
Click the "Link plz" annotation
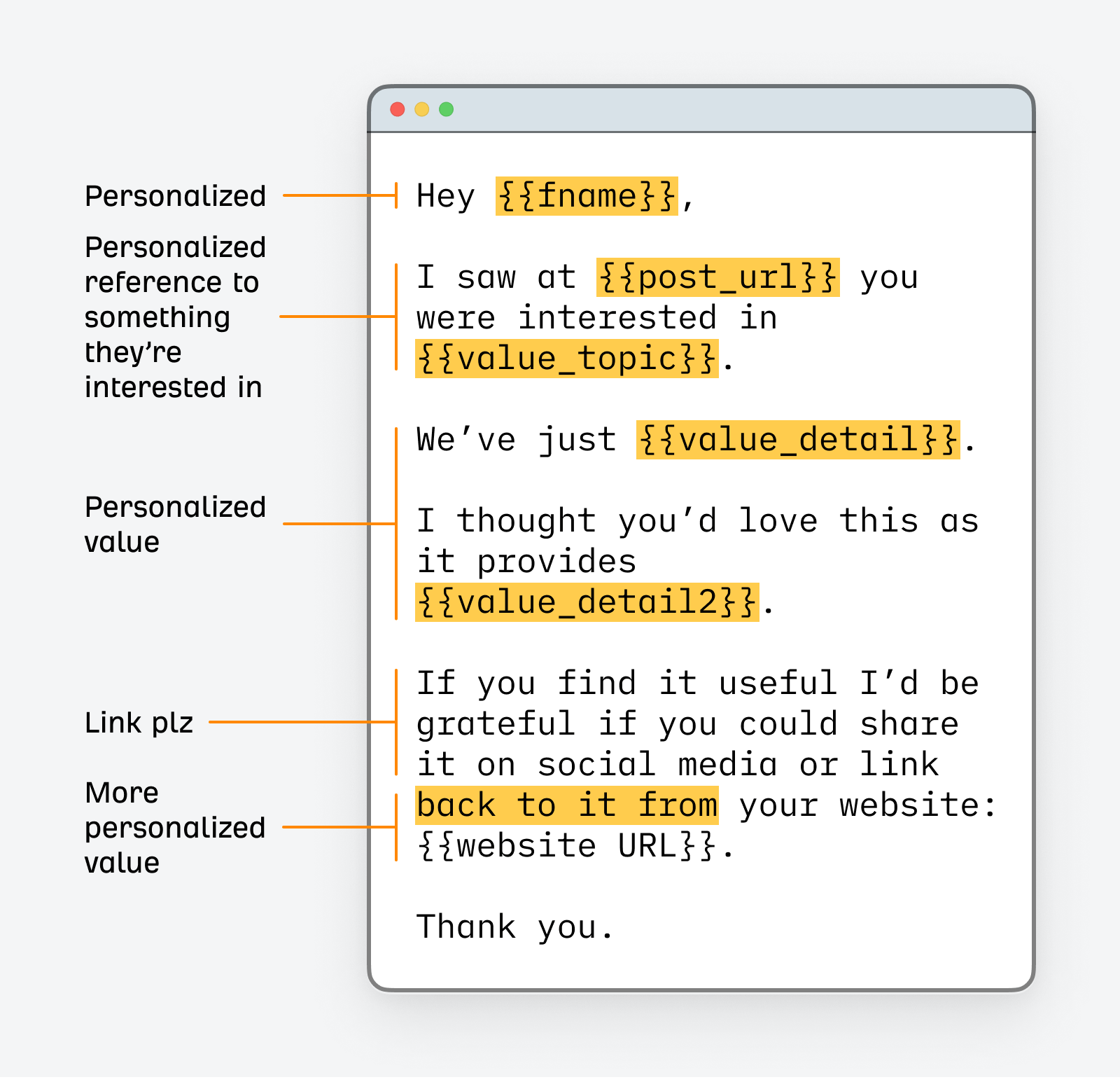click(139, 723)
